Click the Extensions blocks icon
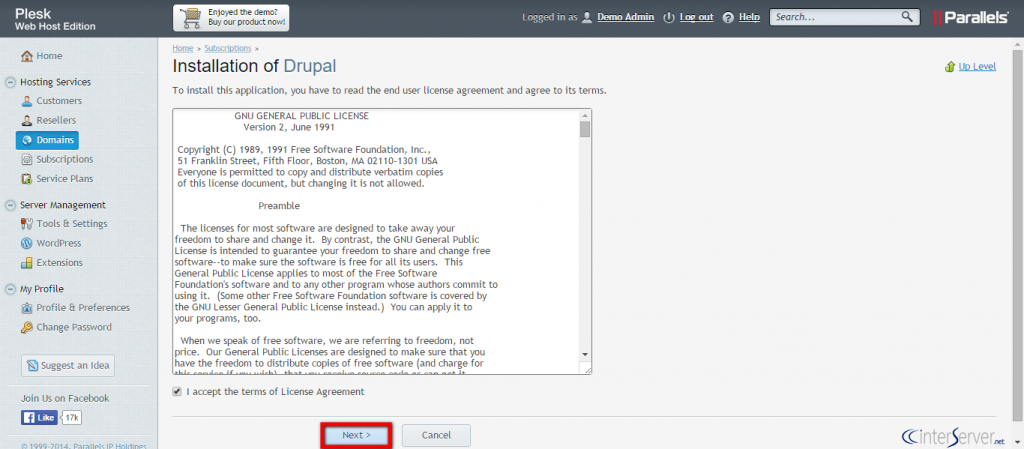Viewport: 1024px width, 449px height. click(x=27, y=263)
